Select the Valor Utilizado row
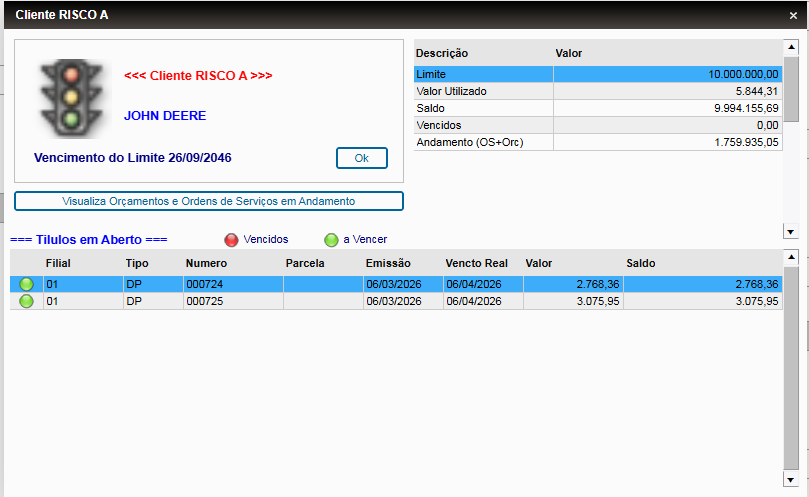 598,91
